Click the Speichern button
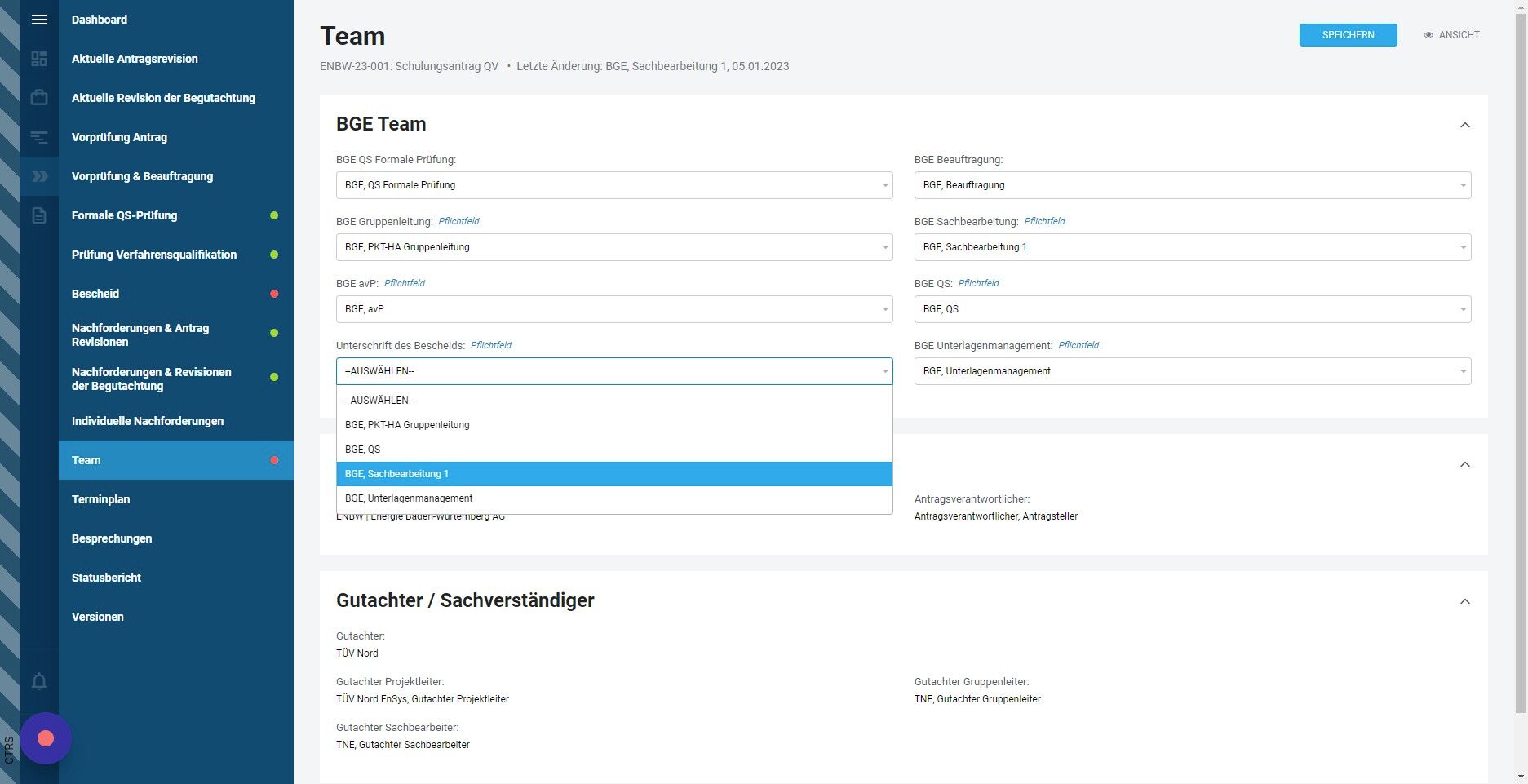This screenshot has height=784, width=1528. click(1348, 35)
